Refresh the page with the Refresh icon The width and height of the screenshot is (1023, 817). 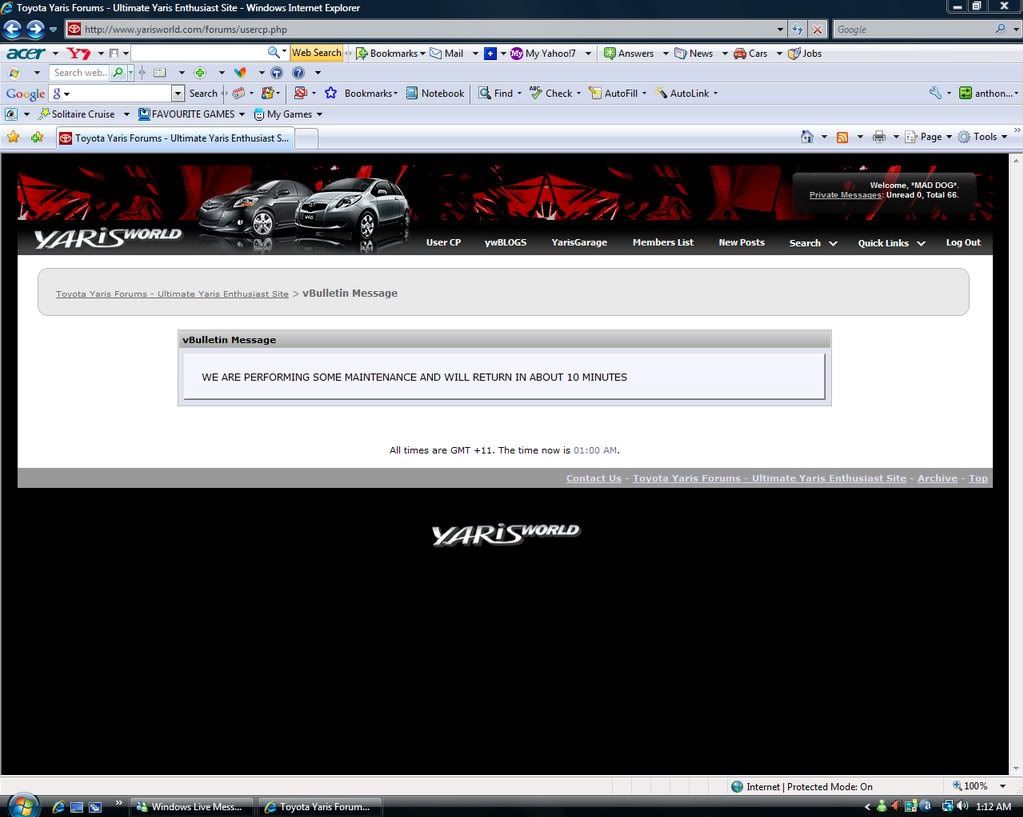[797, 29]
